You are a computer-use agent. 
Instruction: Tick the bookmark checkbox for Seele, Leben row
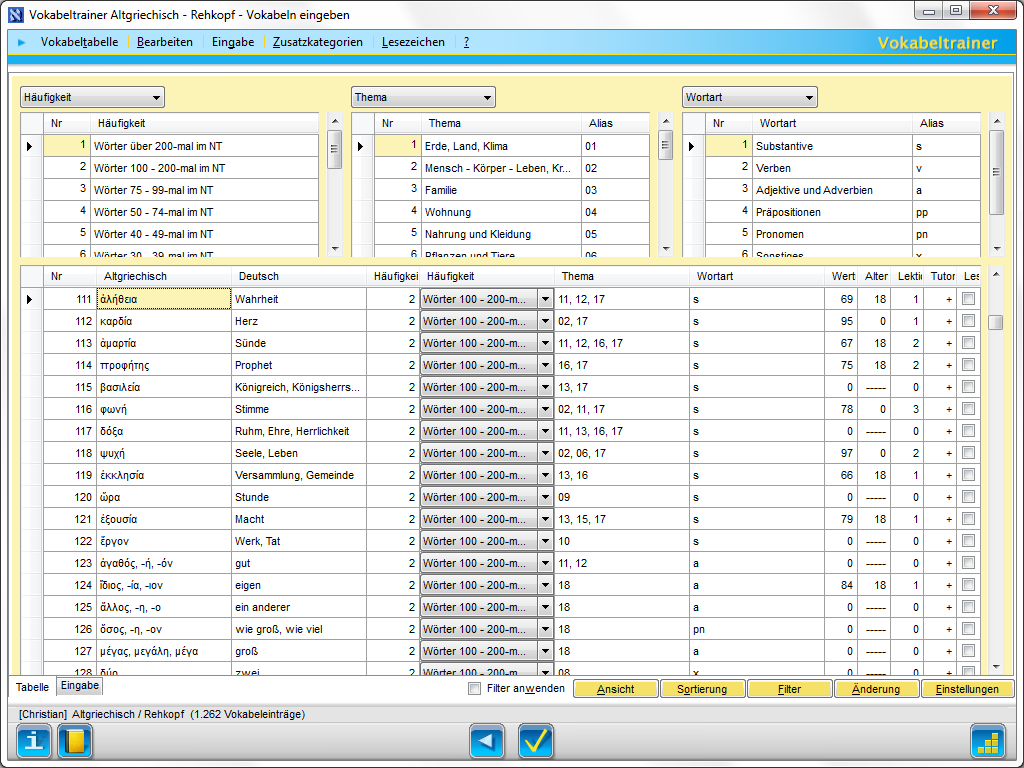968,453
